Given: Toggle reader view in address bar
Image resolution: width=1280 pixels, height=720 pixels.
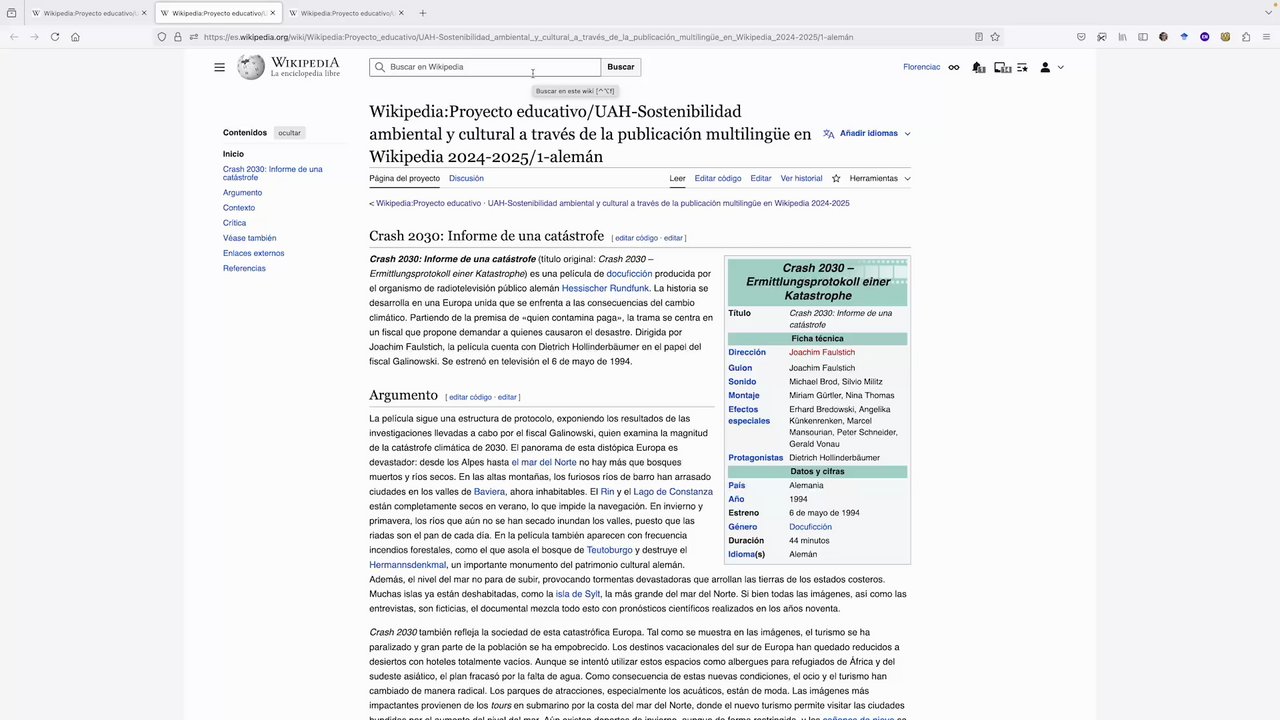Looking at the screenshot, I should point(978,37).
